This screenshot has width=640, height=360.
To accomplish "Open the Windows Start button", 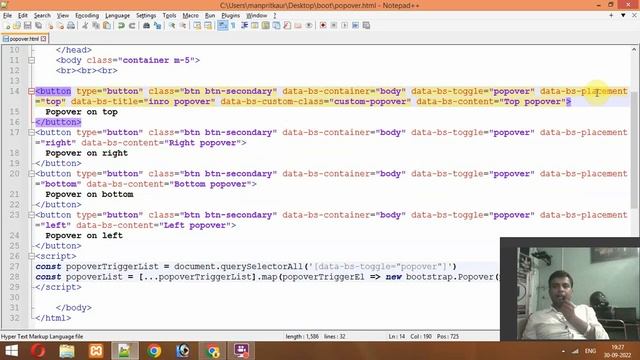I will pyautogui.click(x=11, y=351).
